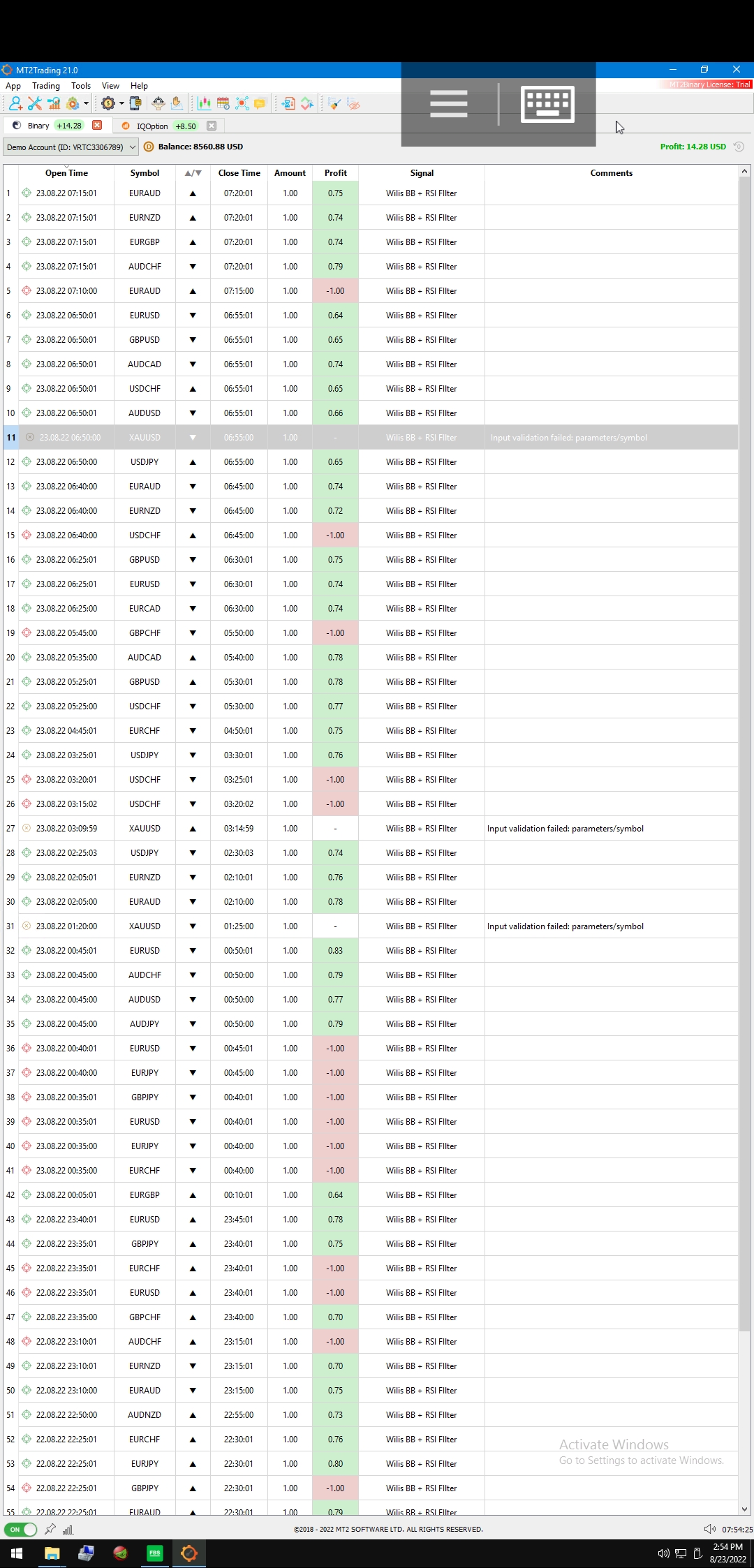Open the Help menu
This screenshot has height=1568, width=754.
coord(139,86)
